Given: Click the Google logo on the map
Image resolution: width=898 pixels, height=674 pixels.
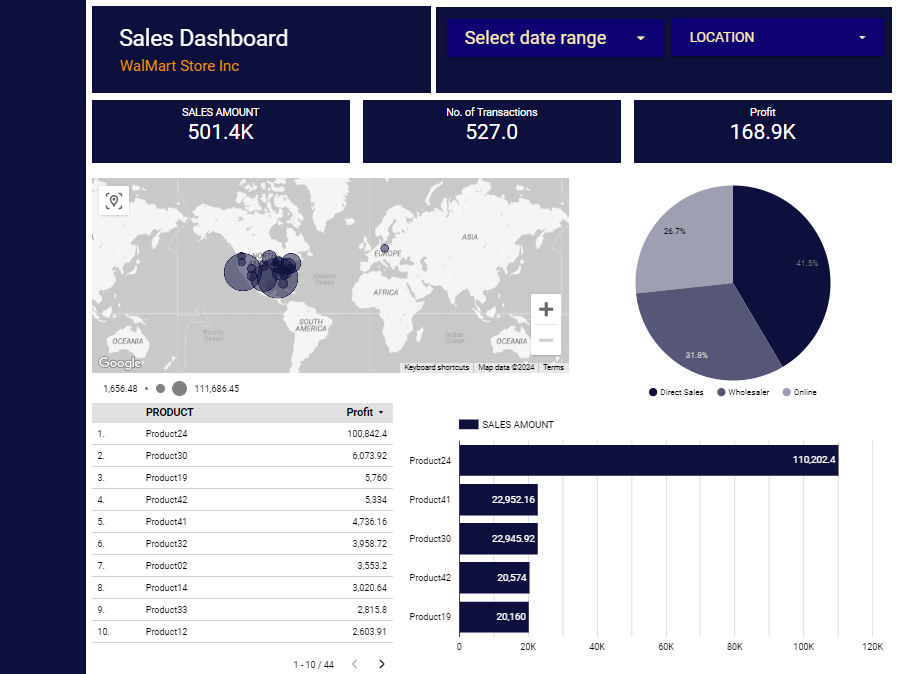Looking at the screenshot, I should tap(120, 363).
